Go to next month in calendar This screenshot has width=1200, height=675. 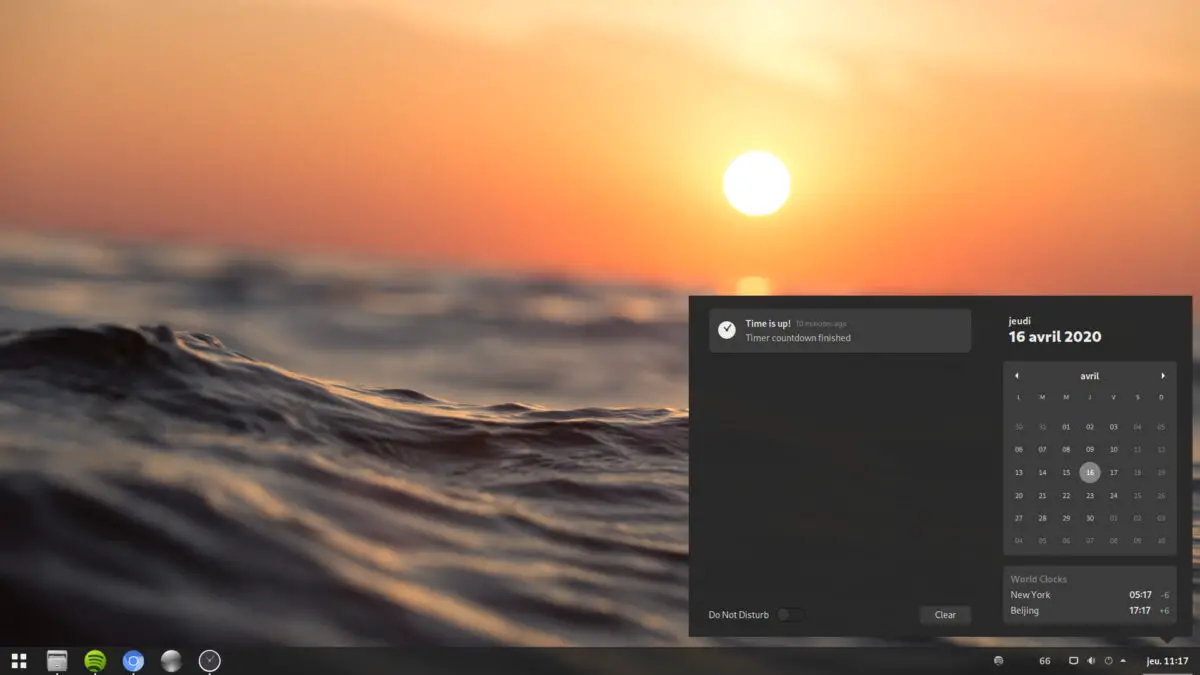[1163, 376]
